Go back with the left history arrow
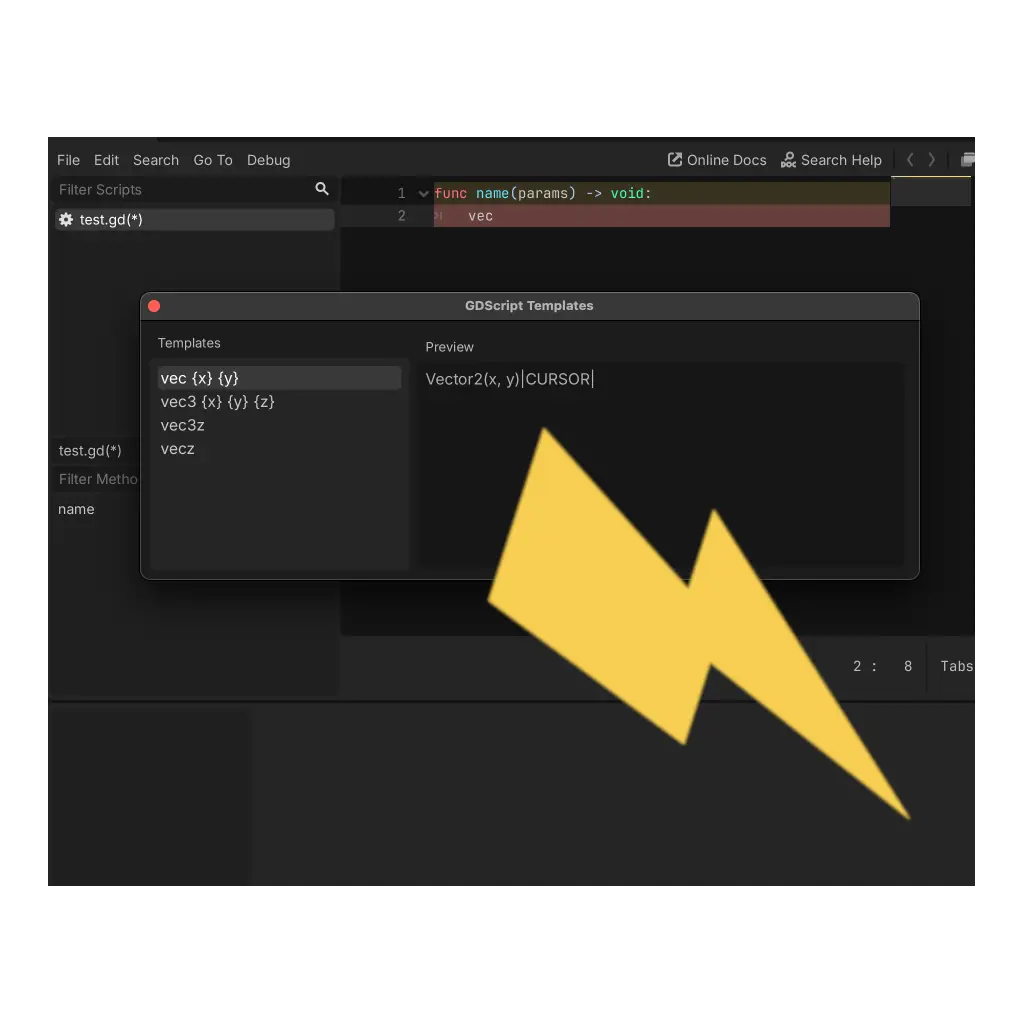 (x=910, y=160)
